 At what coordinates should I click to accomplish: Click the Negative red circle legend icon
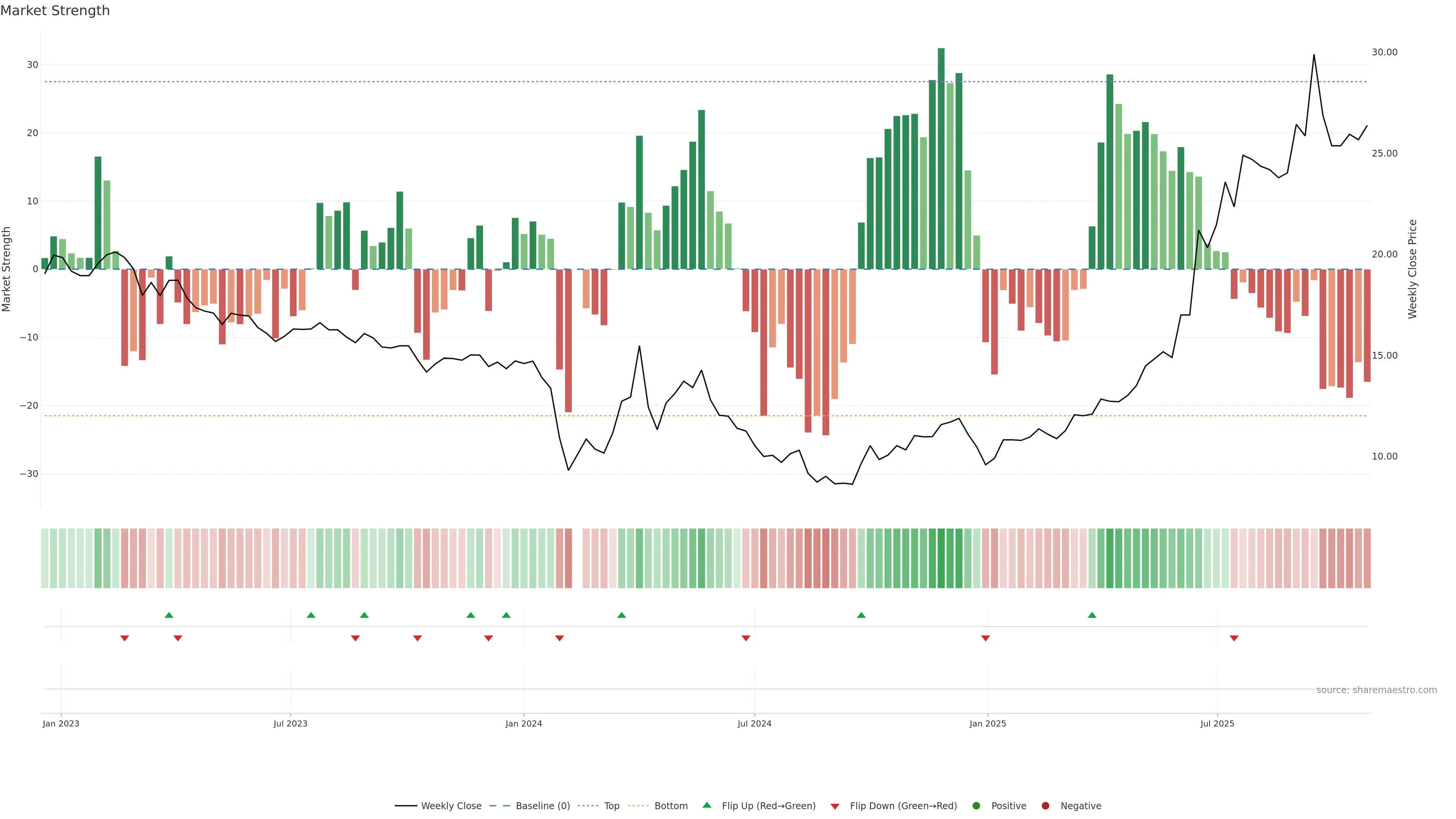1045,805
